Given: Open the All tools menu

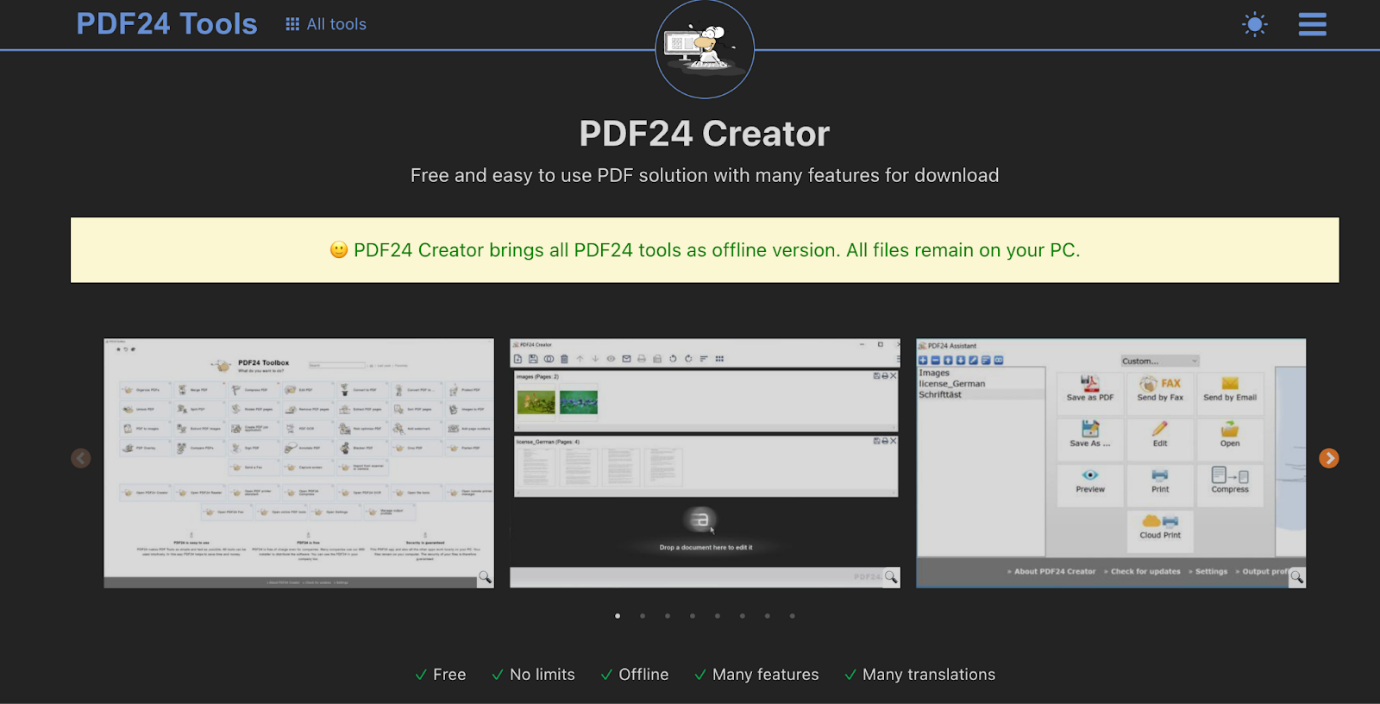Looking at the screenshot, I should click(325, 23).
